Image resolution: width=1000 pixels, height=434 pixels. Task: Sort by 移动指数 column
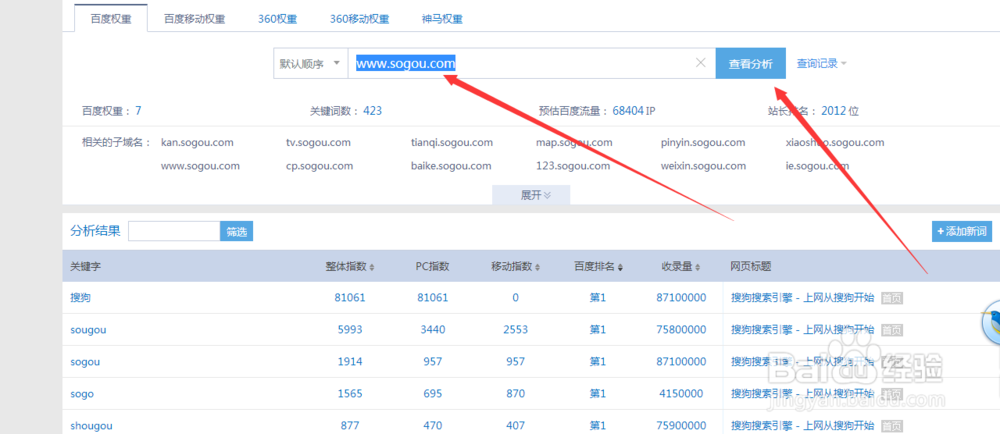pyautogui.click(x=515, y=266)
